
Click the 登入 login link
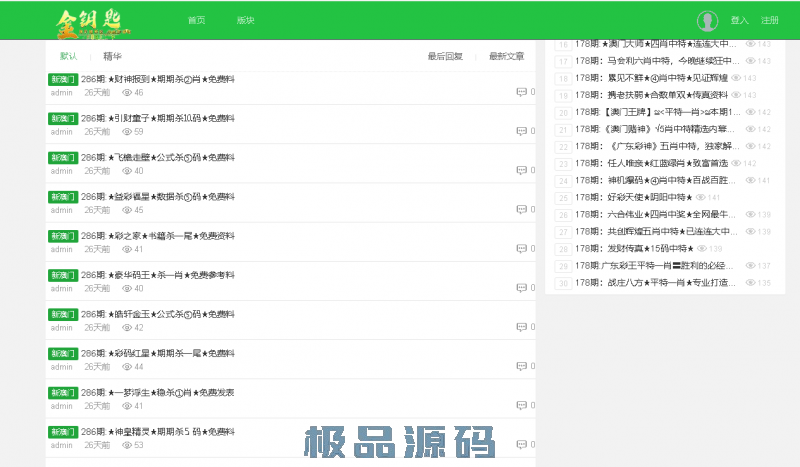pos(739,20)
